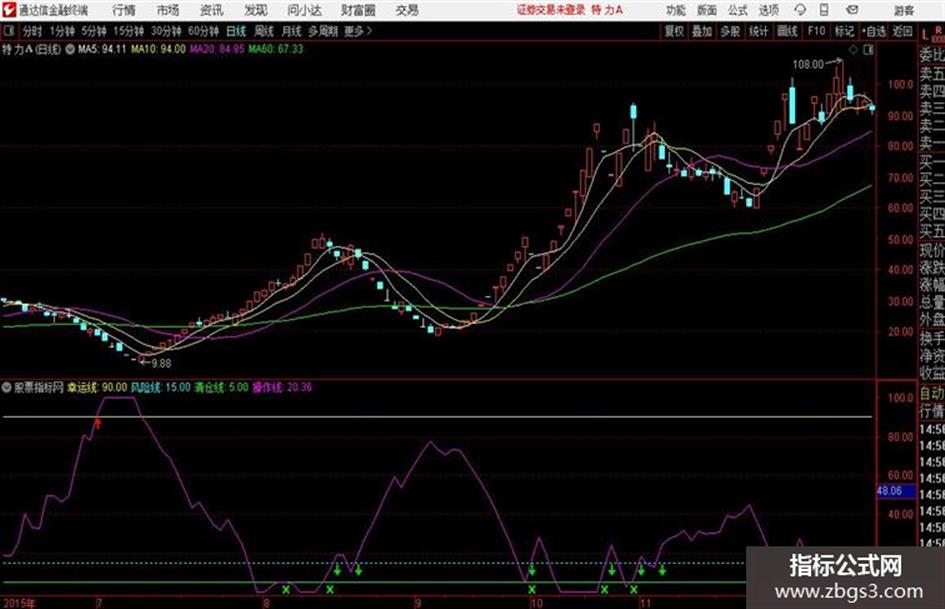The image size is (945, 609).
Task: Open the 选项 options menu
Action: (768, 10)
